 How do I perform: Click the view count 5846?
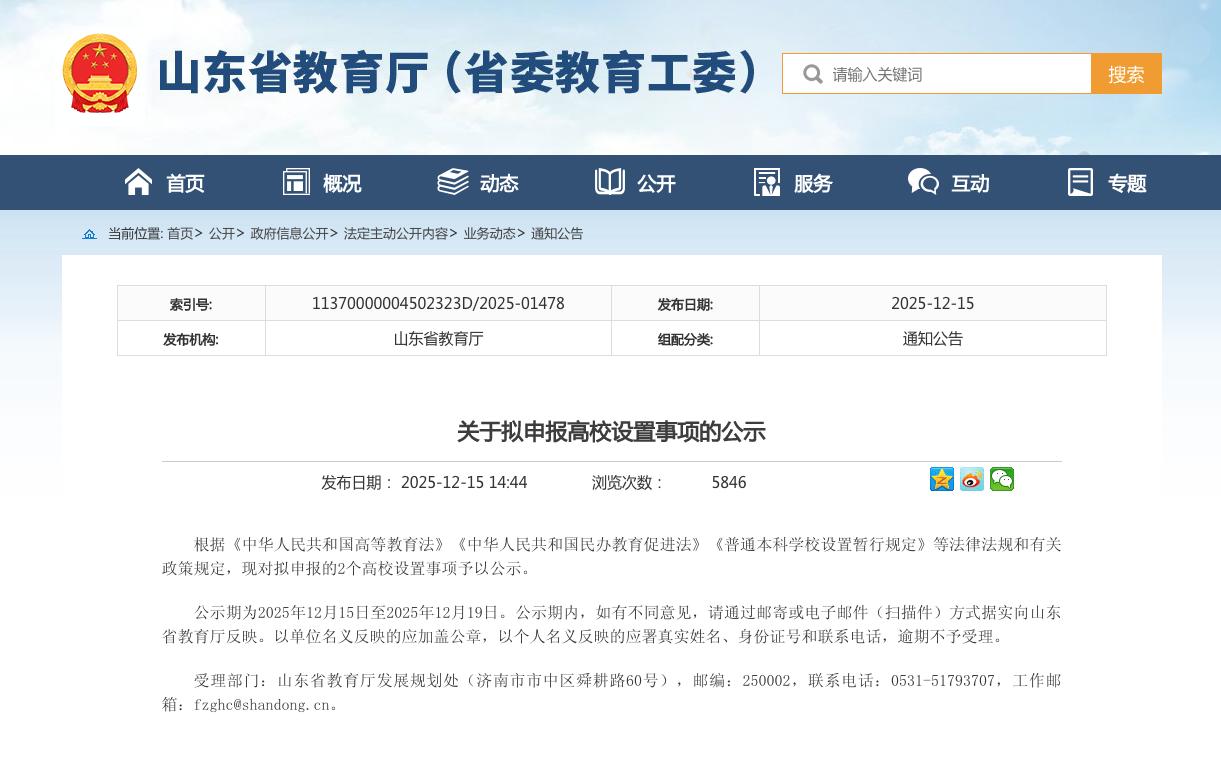tap(729, 483)
